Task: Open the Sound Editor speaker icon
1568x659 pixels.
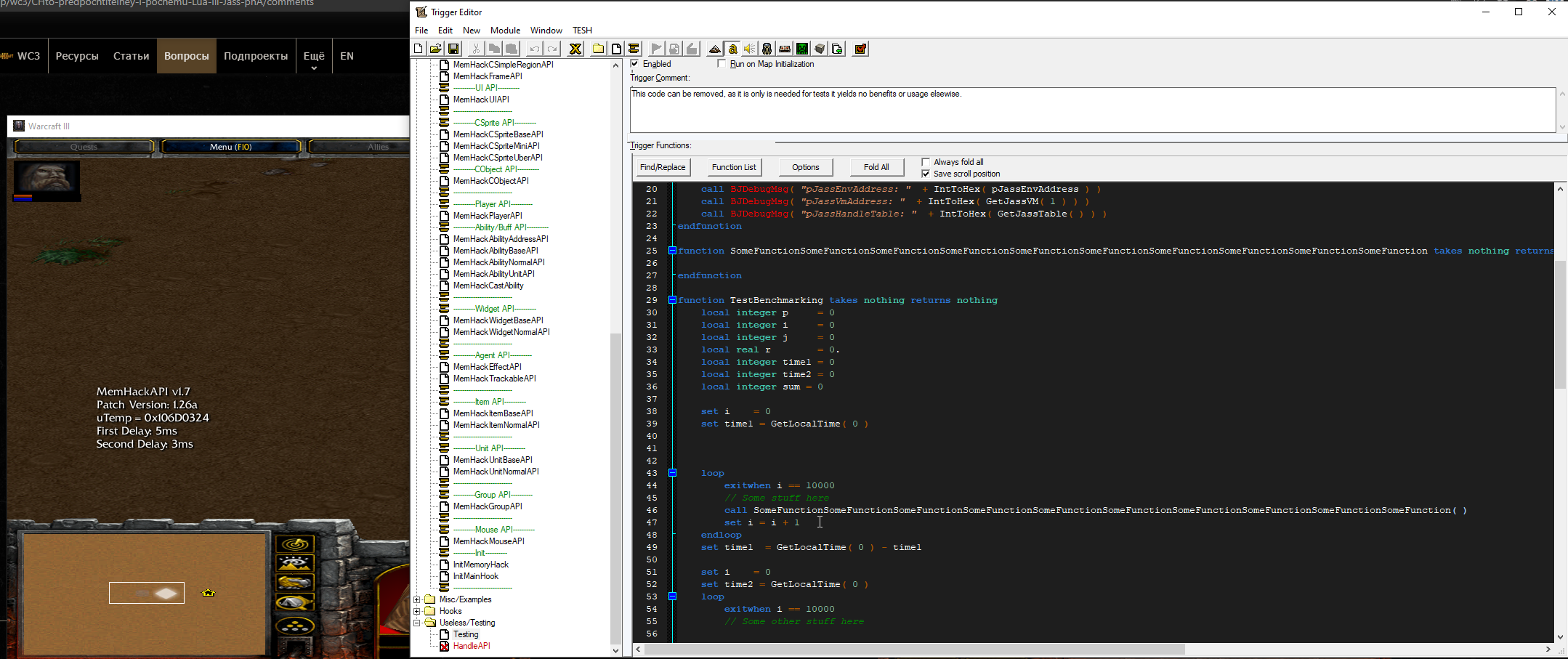Action: coord(750,49)
